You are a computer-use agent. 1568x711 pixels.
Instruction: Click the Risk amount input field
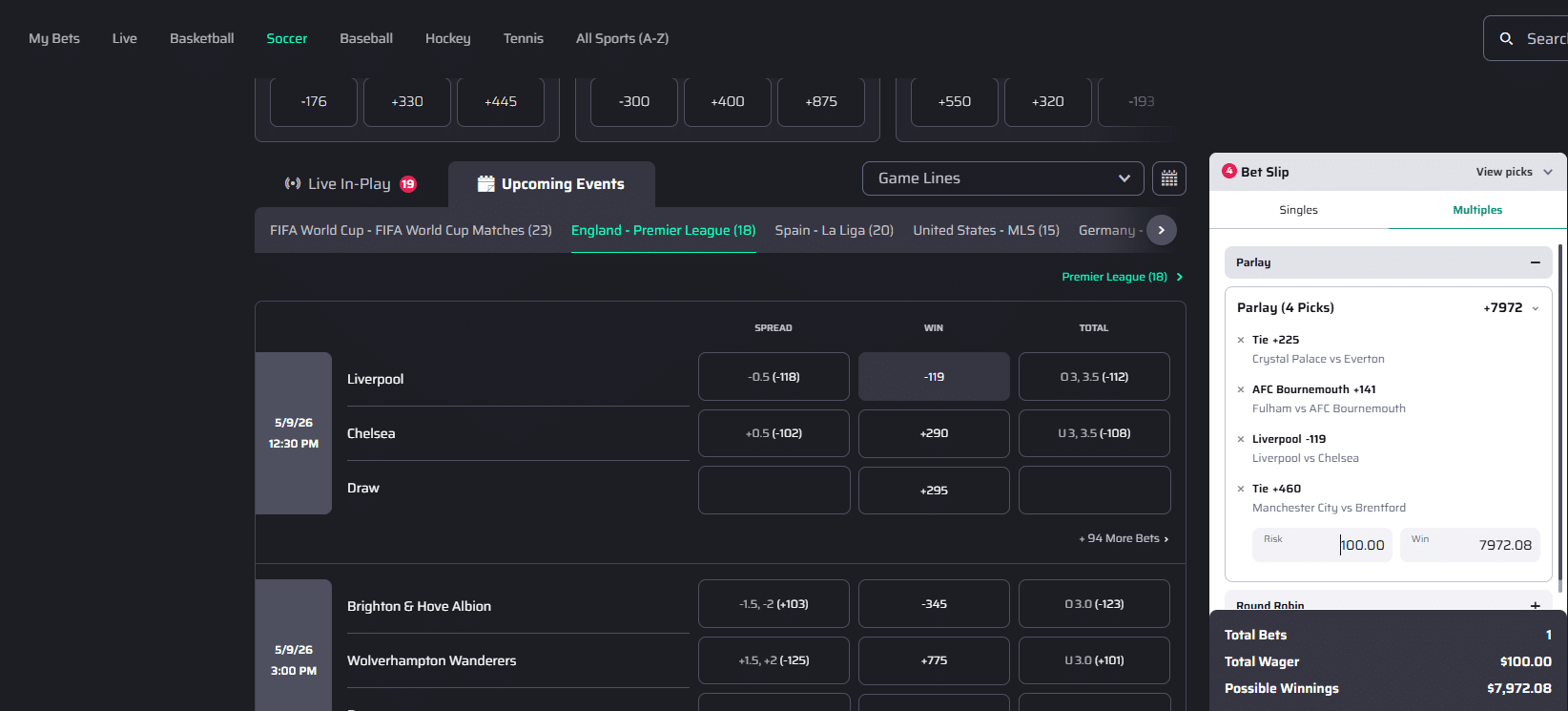(1322, 545)
